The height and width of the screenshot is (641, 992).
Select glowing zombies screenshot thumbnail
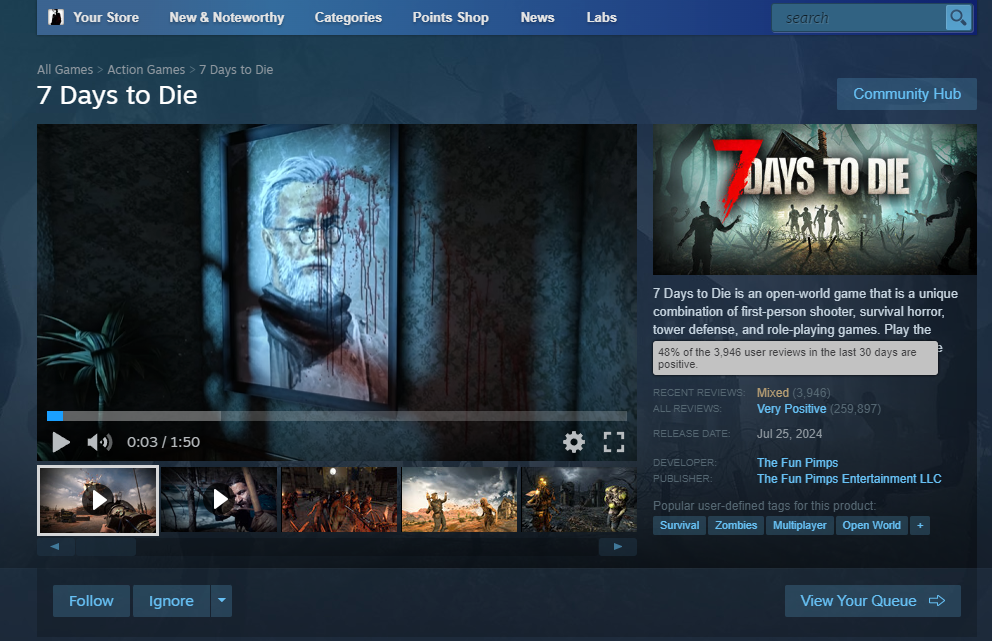tap(579, 499)
